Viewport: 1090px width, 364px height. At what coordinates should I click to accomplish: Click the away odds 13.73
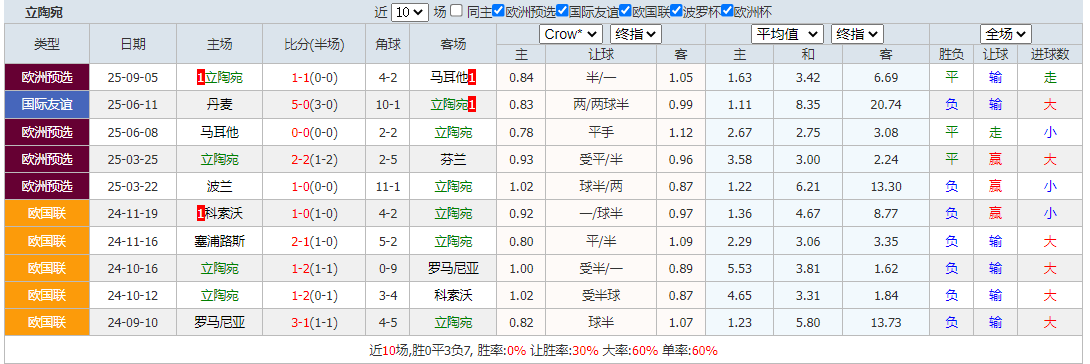pos(886,323)
